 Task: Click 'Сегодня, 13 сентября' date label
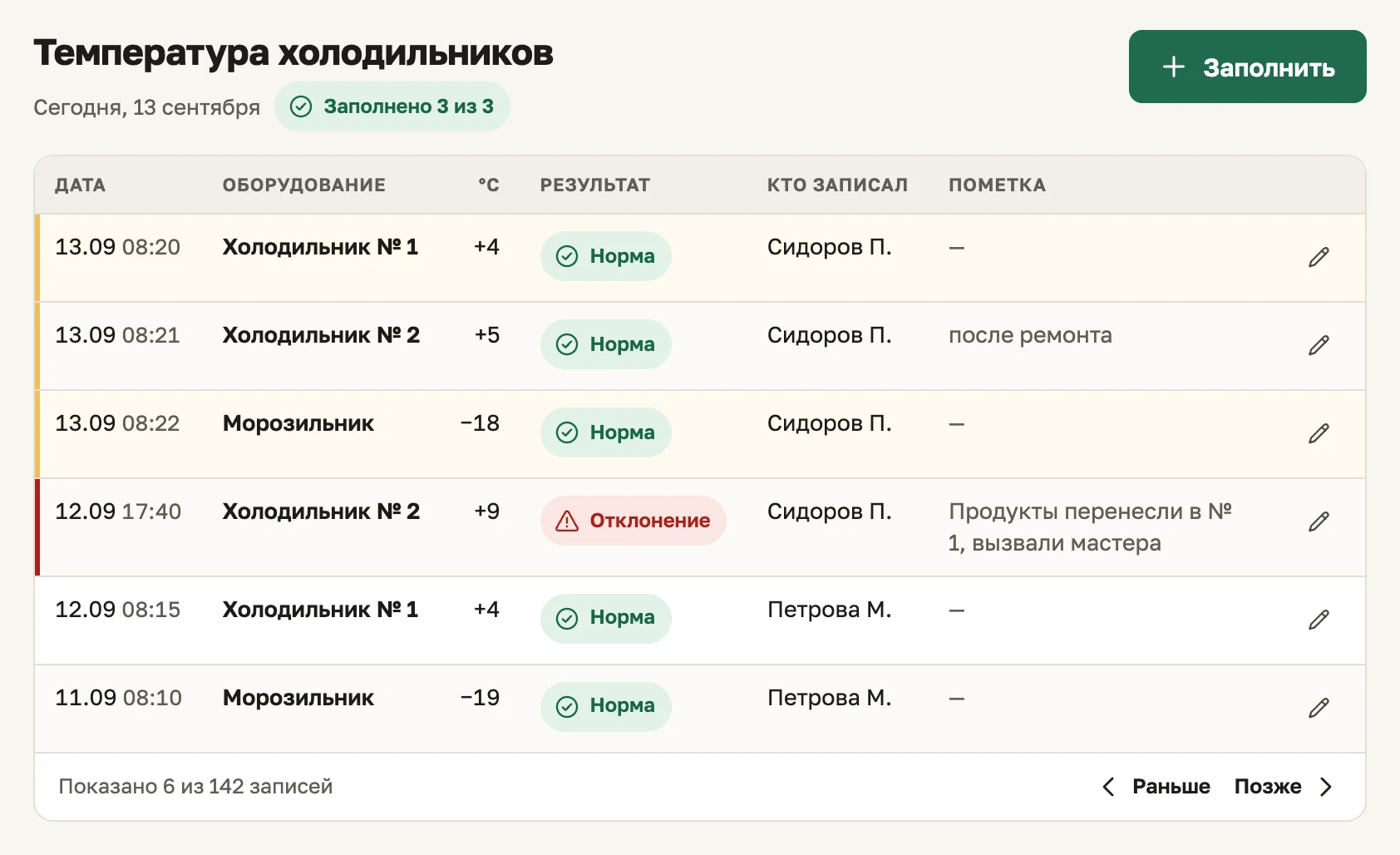tap(146, 107)
